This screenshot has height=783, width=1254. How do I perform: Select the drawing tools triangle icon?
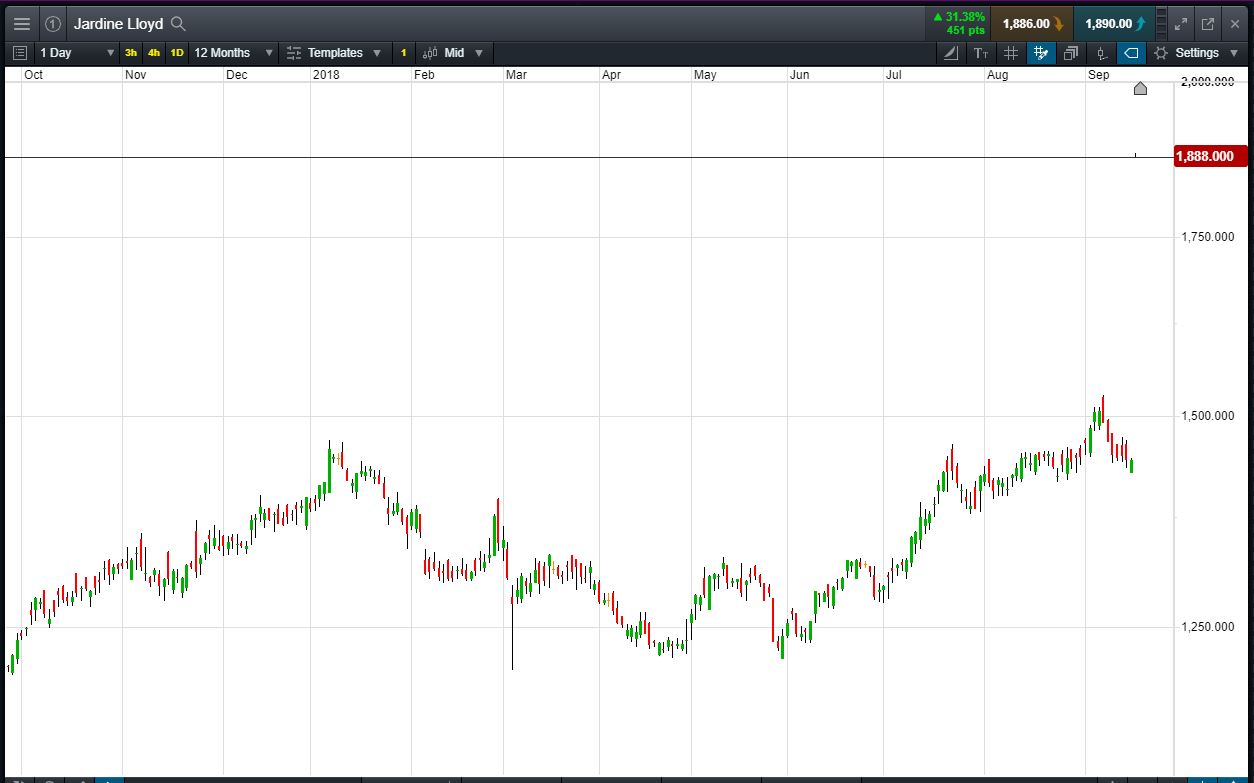951,53
